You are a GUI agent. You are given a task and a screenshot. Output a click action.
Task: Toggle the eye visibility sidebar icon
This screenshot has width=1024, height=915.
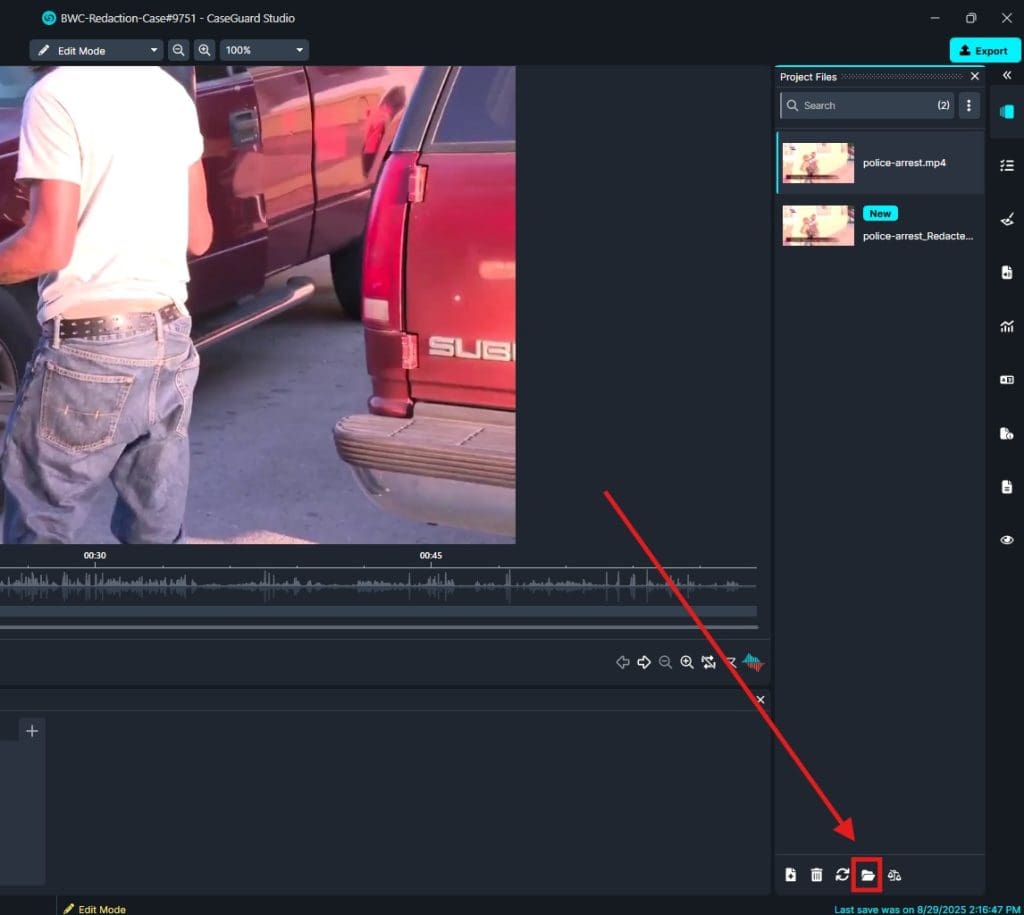click(x=1007, y=540)
